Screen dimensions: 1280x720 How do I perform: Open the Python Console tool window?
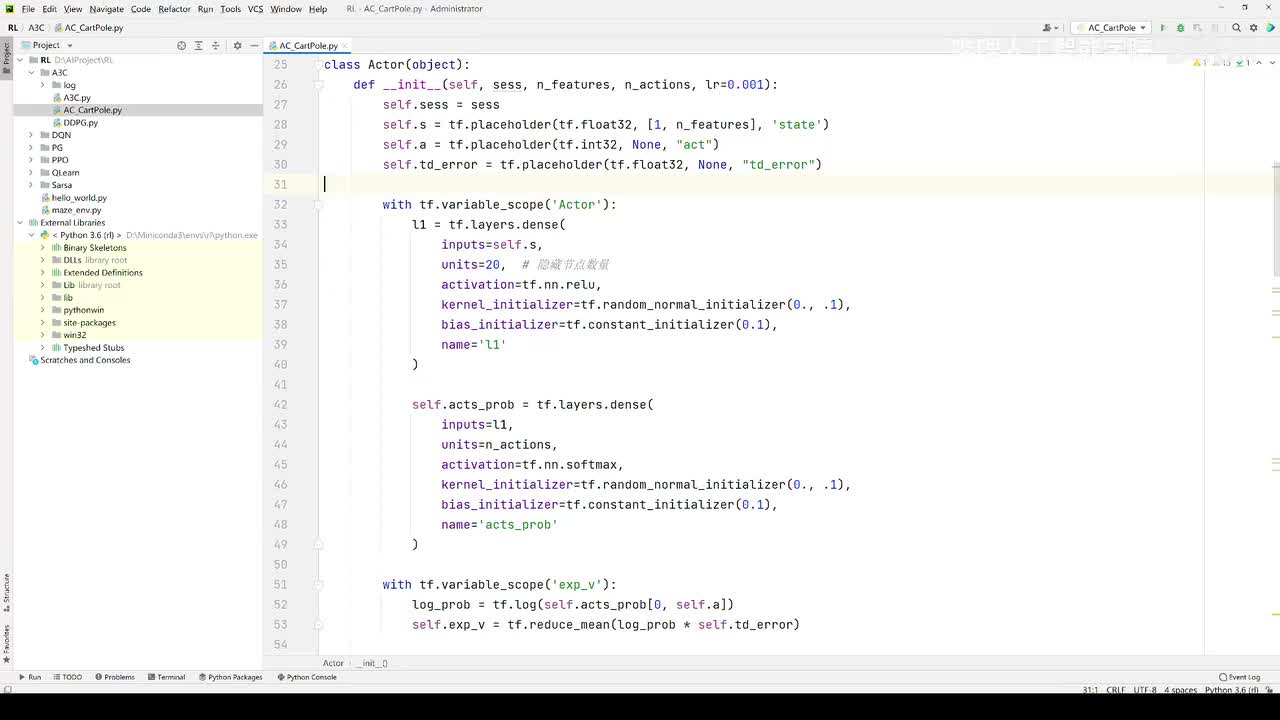(x=306, y=677)
